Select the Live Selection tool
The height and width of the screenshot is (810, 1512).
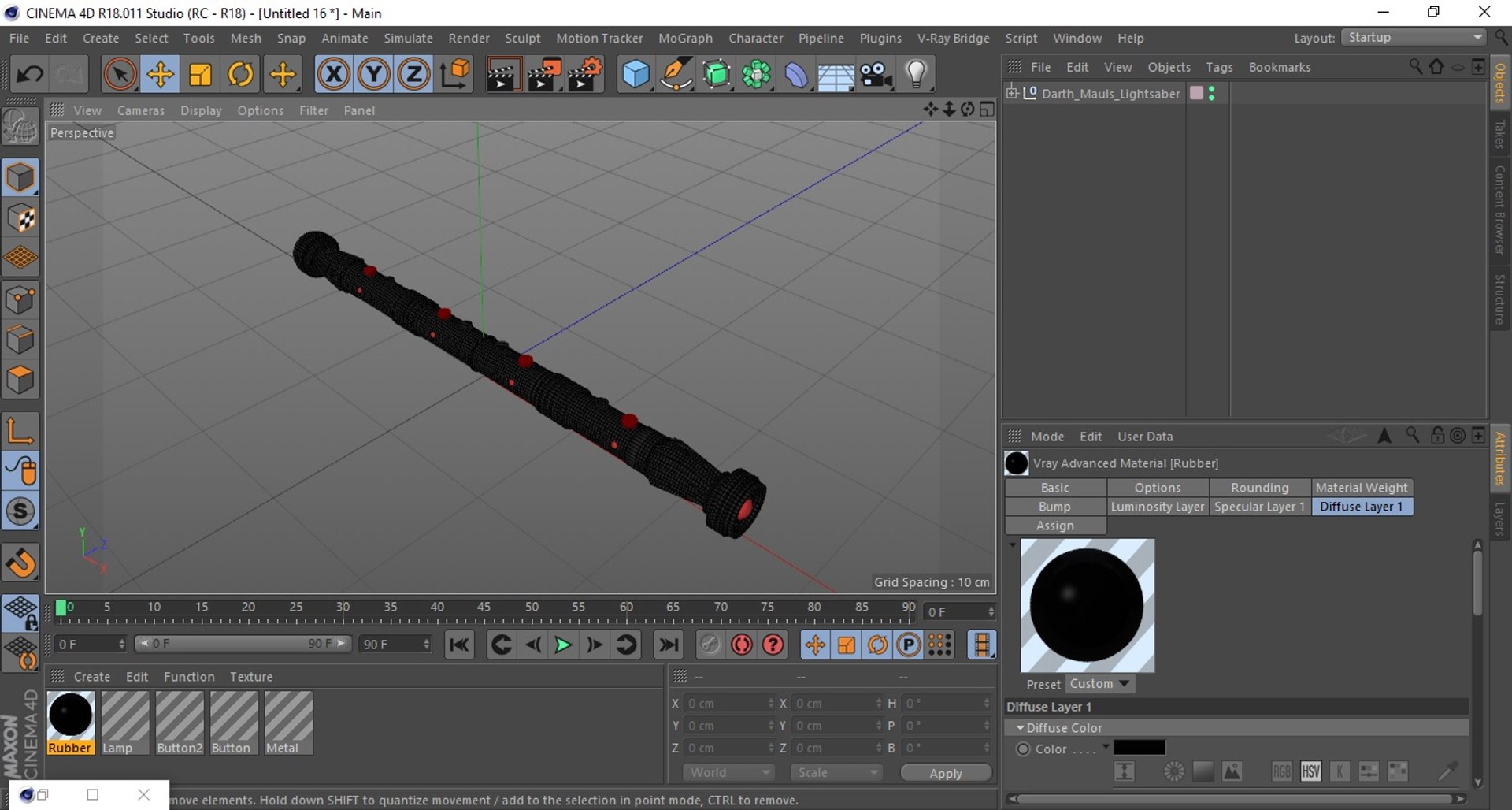click(120, 75)
